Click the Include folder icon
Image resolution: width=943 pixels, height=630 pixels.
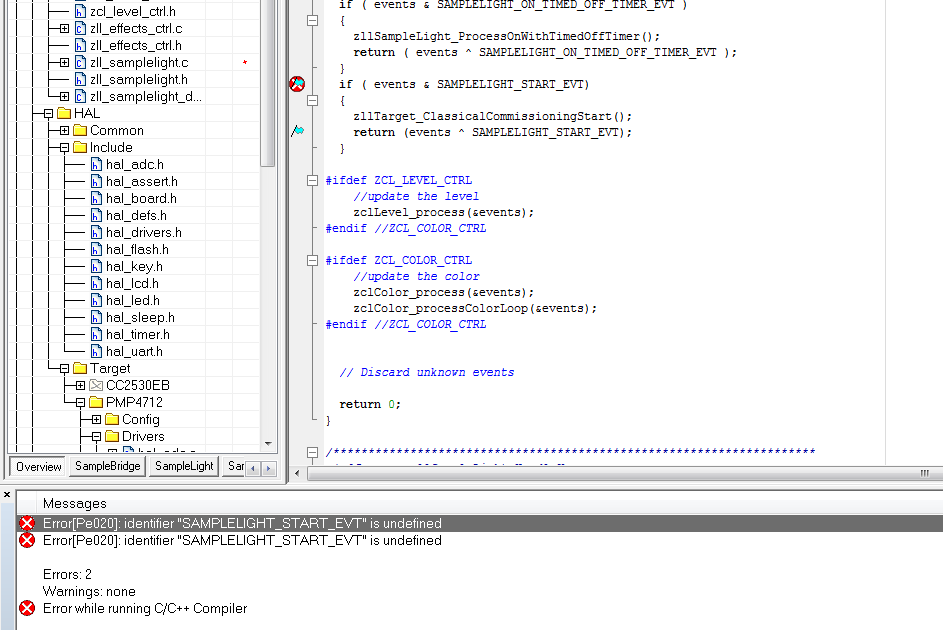click(x=80, y=147)
